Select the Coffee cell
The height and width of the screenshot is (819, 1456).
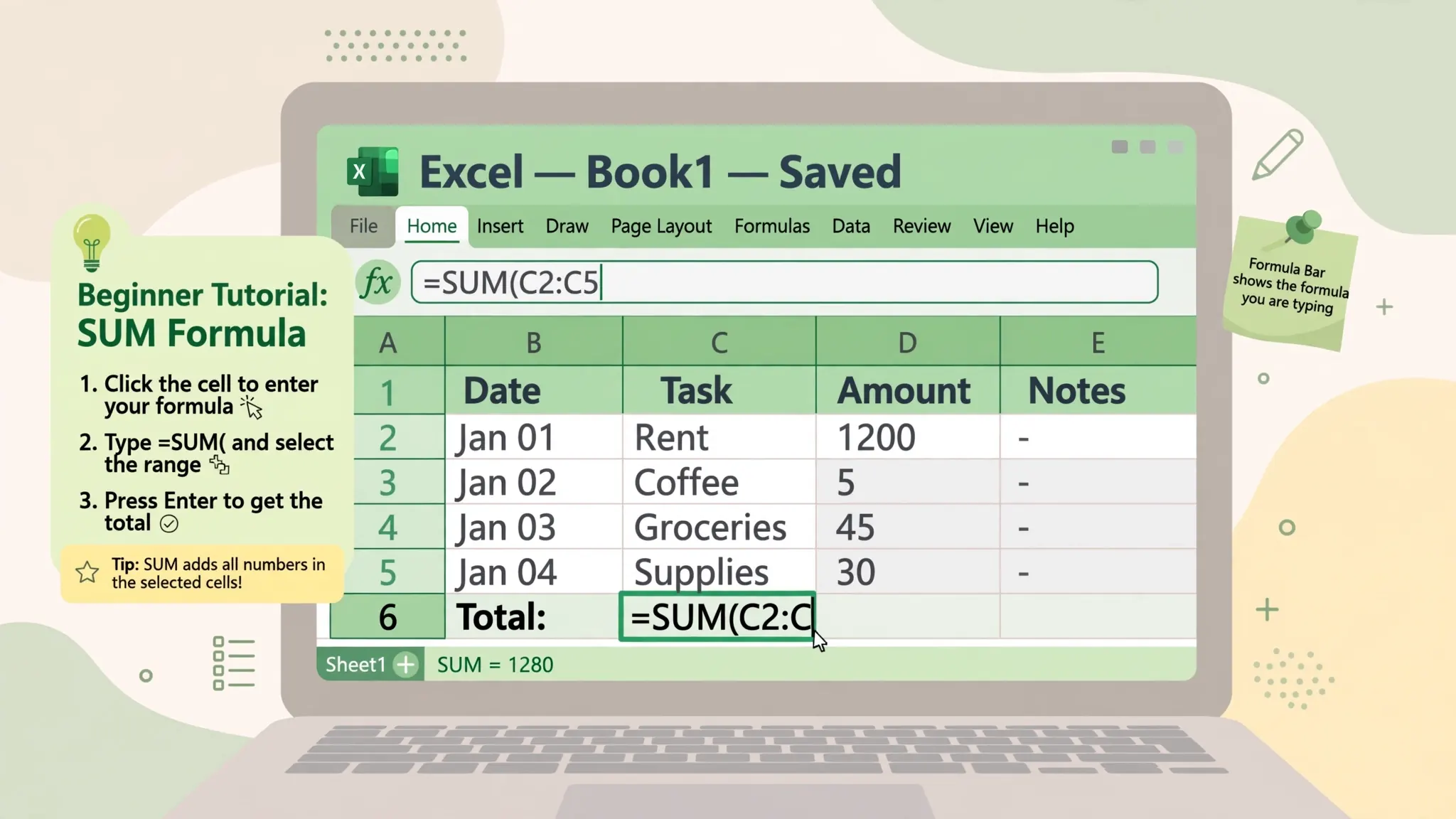coord(719,482)
